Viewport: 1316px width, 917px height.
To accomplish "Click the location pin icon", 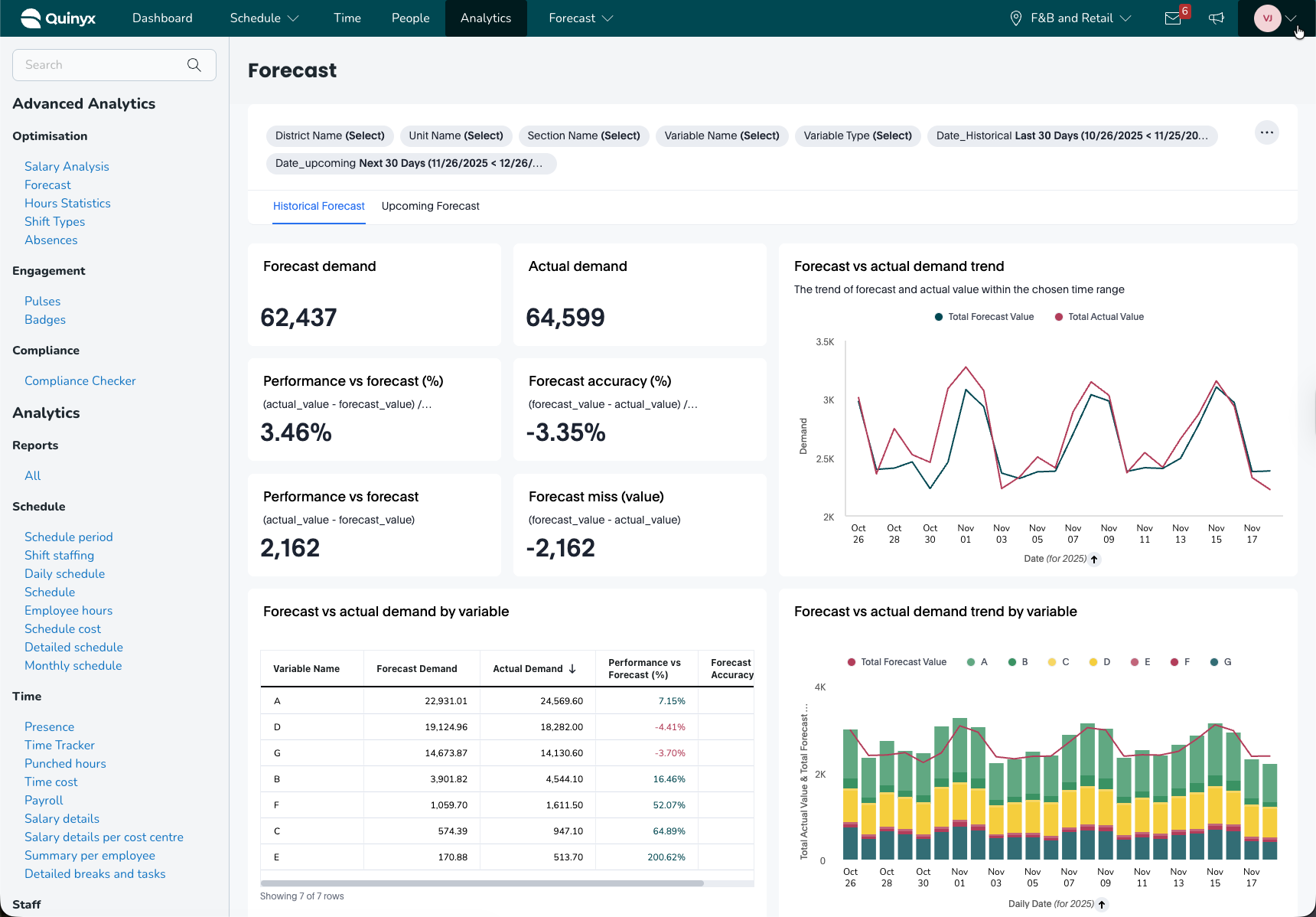I will click(x=1016, y=18).
